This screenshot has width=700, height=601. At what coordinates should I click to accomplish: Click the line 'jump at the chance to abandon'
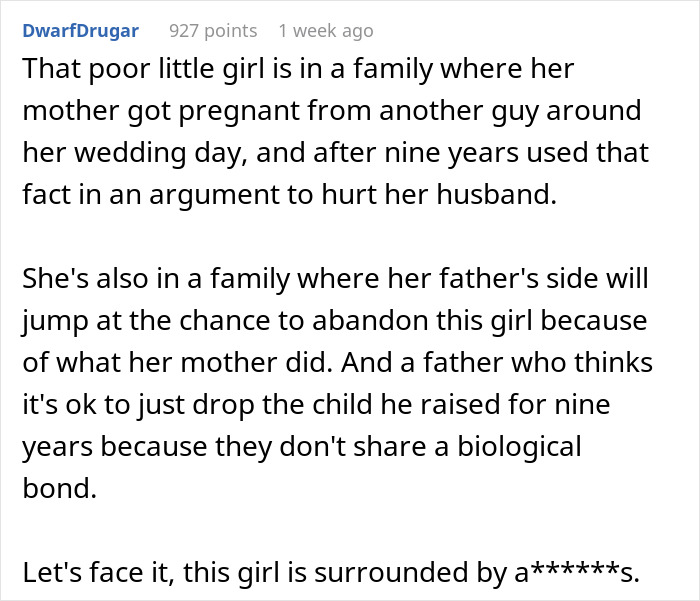tap(334, 320)
